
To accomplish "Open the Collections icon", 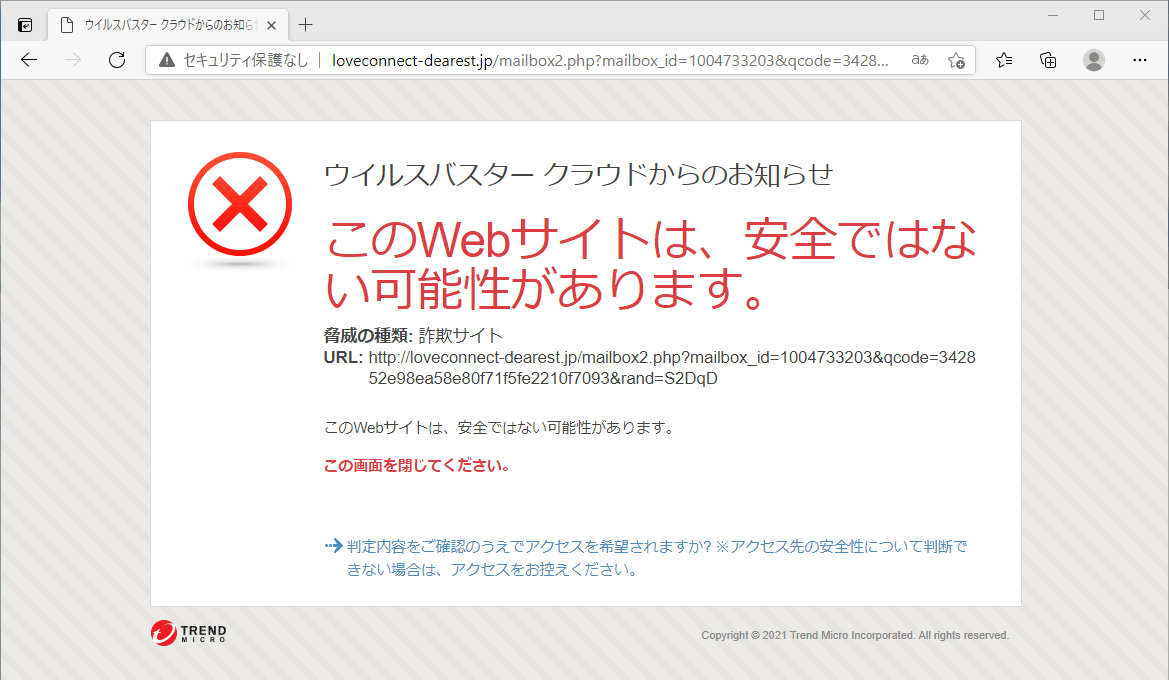I will click(x=1048, y=60).
